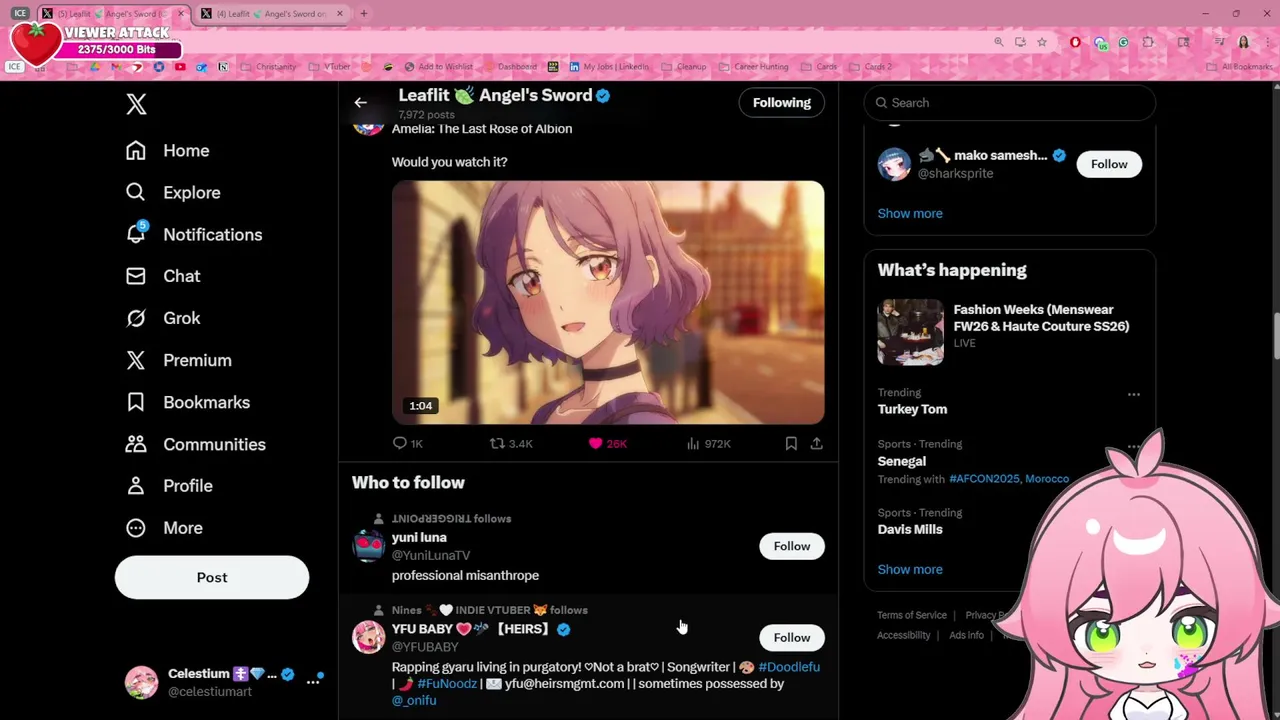The image size is (1280, 720).
Task: Open the Outlook bookmark icon
Action: tap(201, 67)
